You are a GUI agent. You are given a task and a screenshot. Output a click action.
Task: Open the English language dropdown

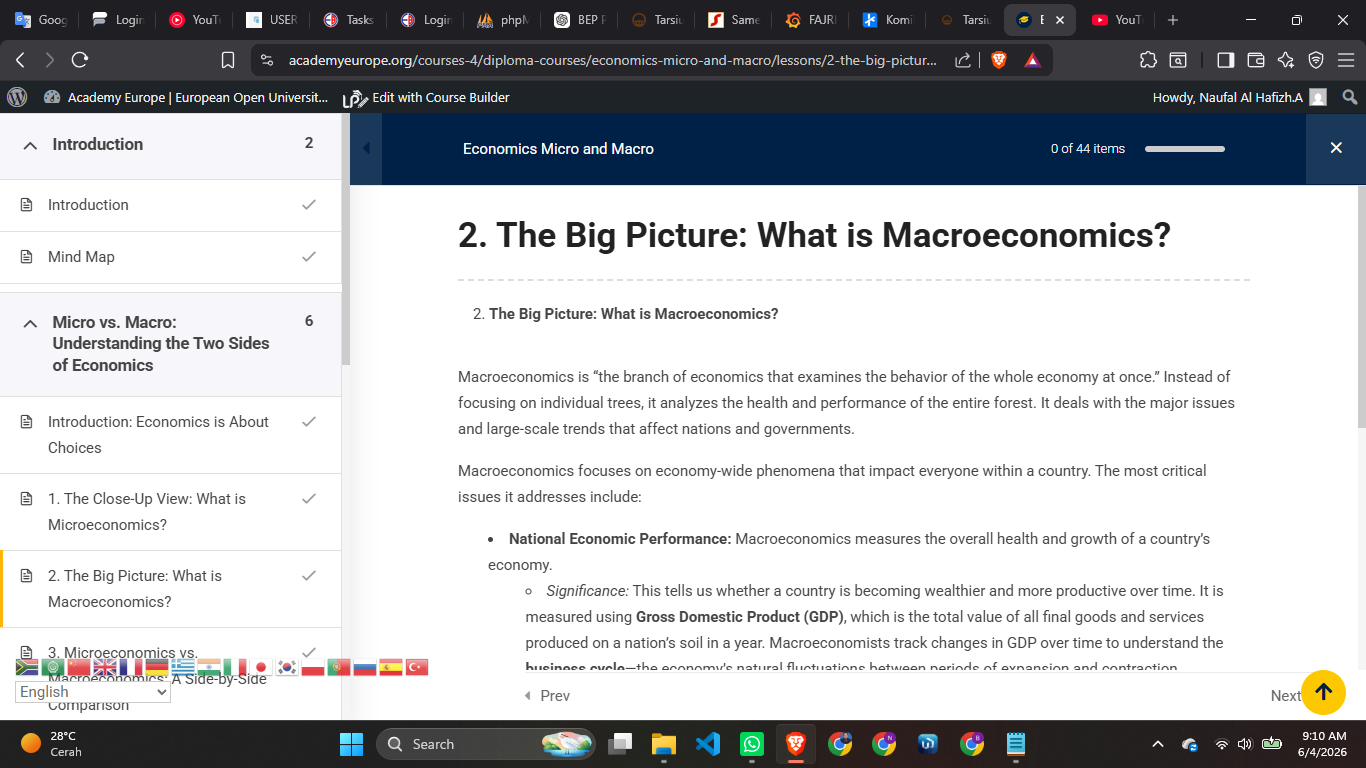93,692
